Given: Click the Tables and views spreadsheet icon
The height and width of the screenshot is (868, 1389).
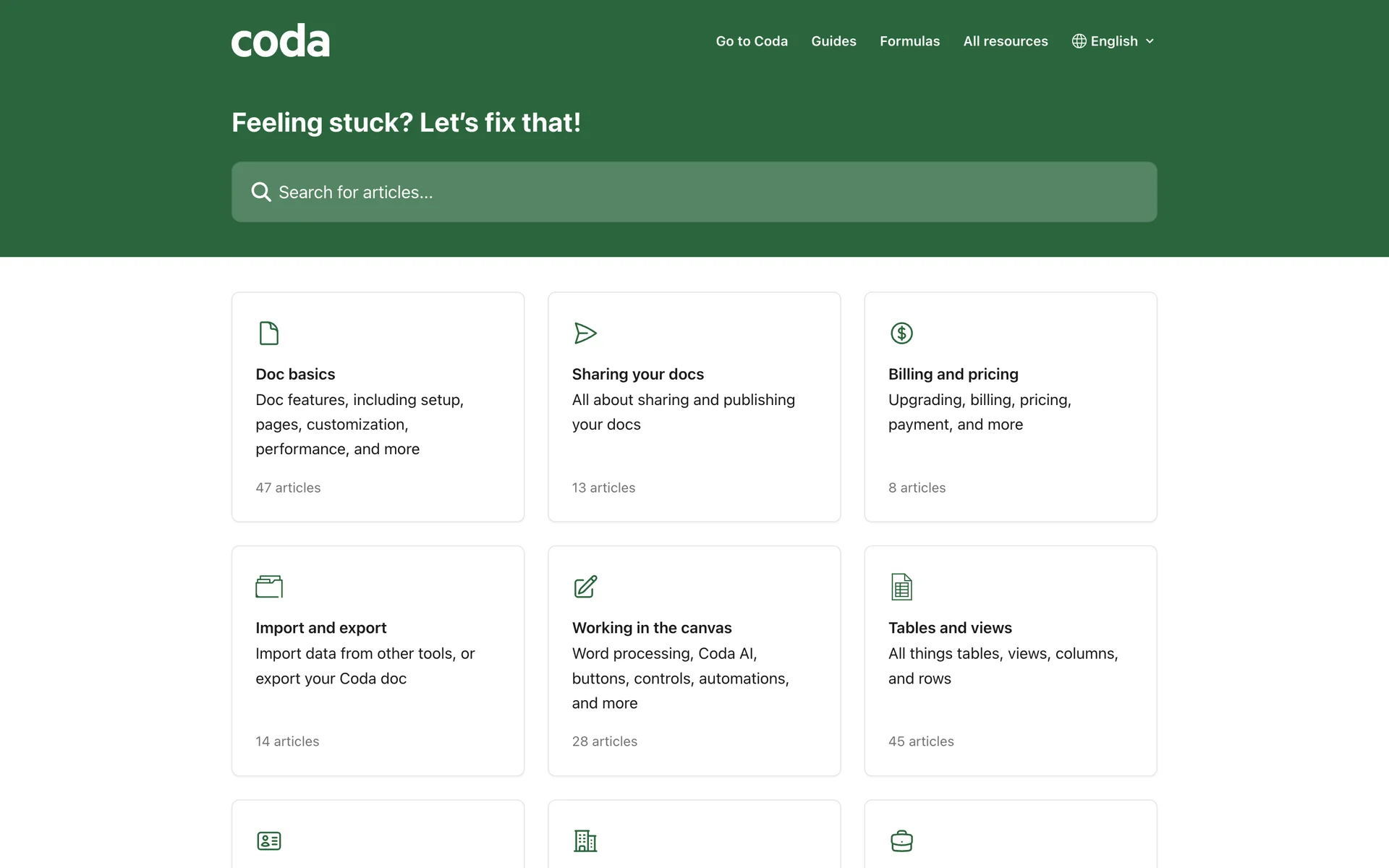Looking at the screenshot, I should point(901,587).
